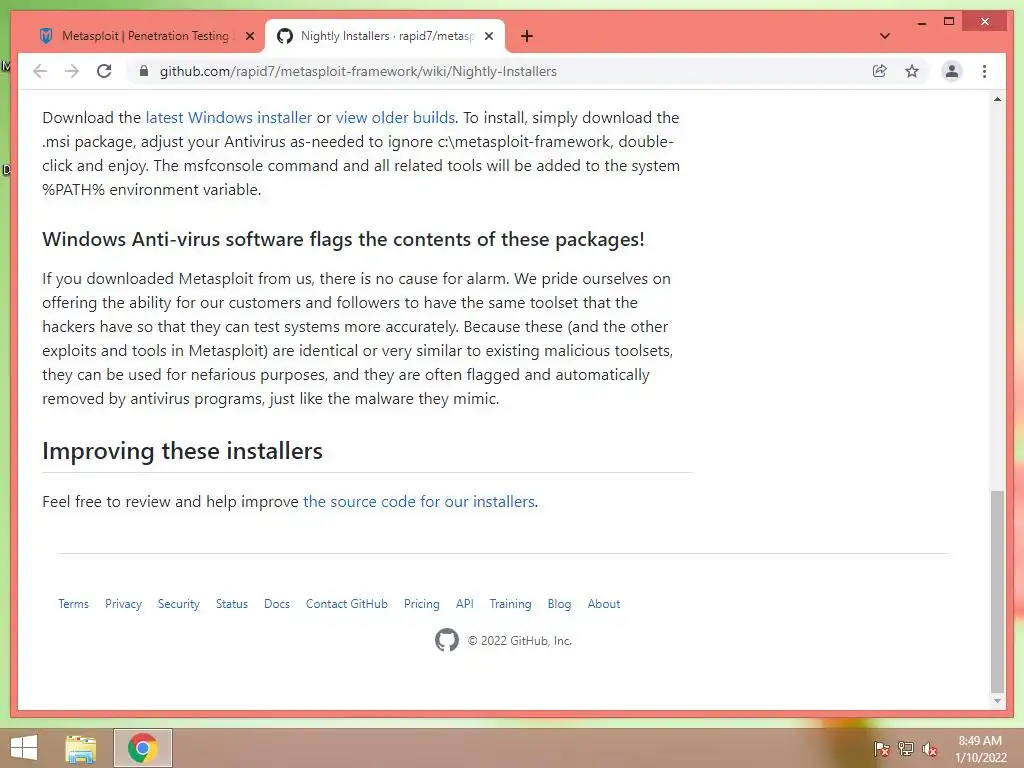This screenshot has width=1024, height=768.
Task: Reload the Nightly Installers page
Action: click(x=104, y=71)
